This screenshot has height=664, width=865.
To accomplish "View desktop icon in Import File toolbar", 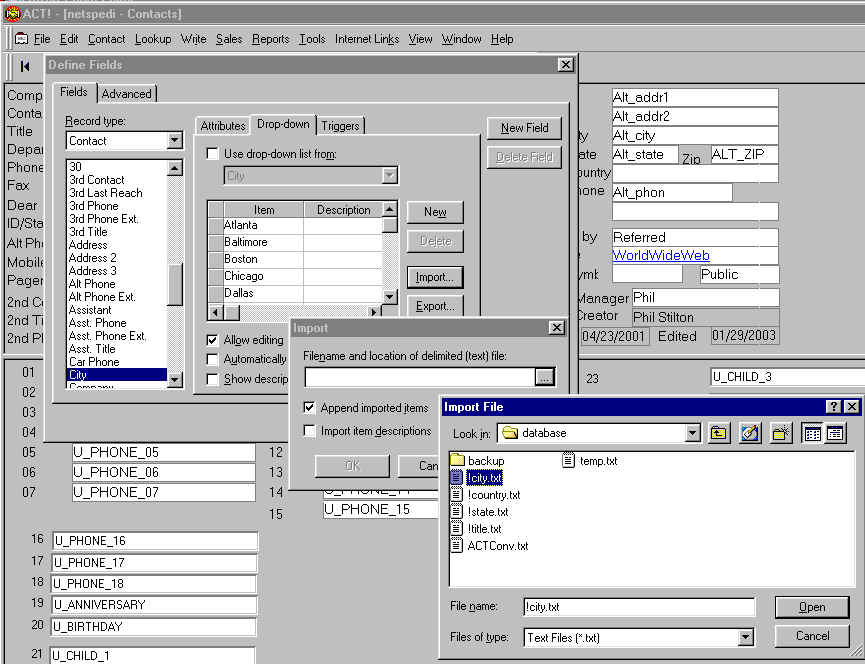I will click(x=749, y=433).
